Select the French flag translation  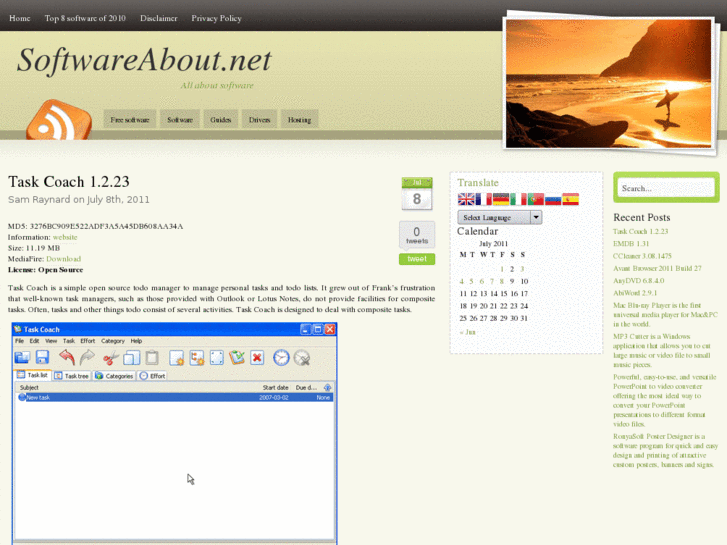tap(484, 199)
